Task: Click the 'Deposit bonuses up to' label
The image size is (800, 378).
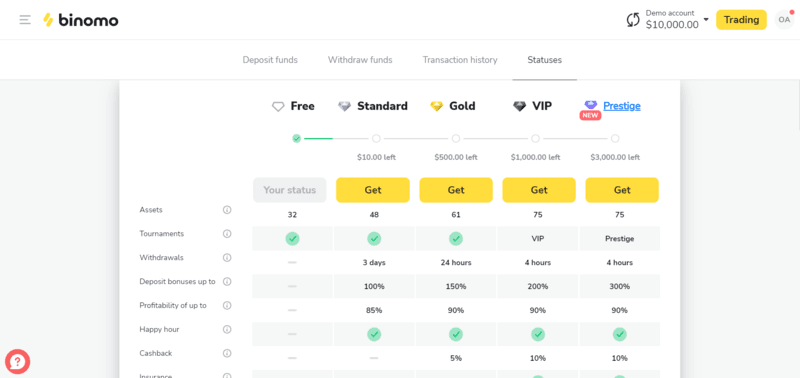Action: 177,282
